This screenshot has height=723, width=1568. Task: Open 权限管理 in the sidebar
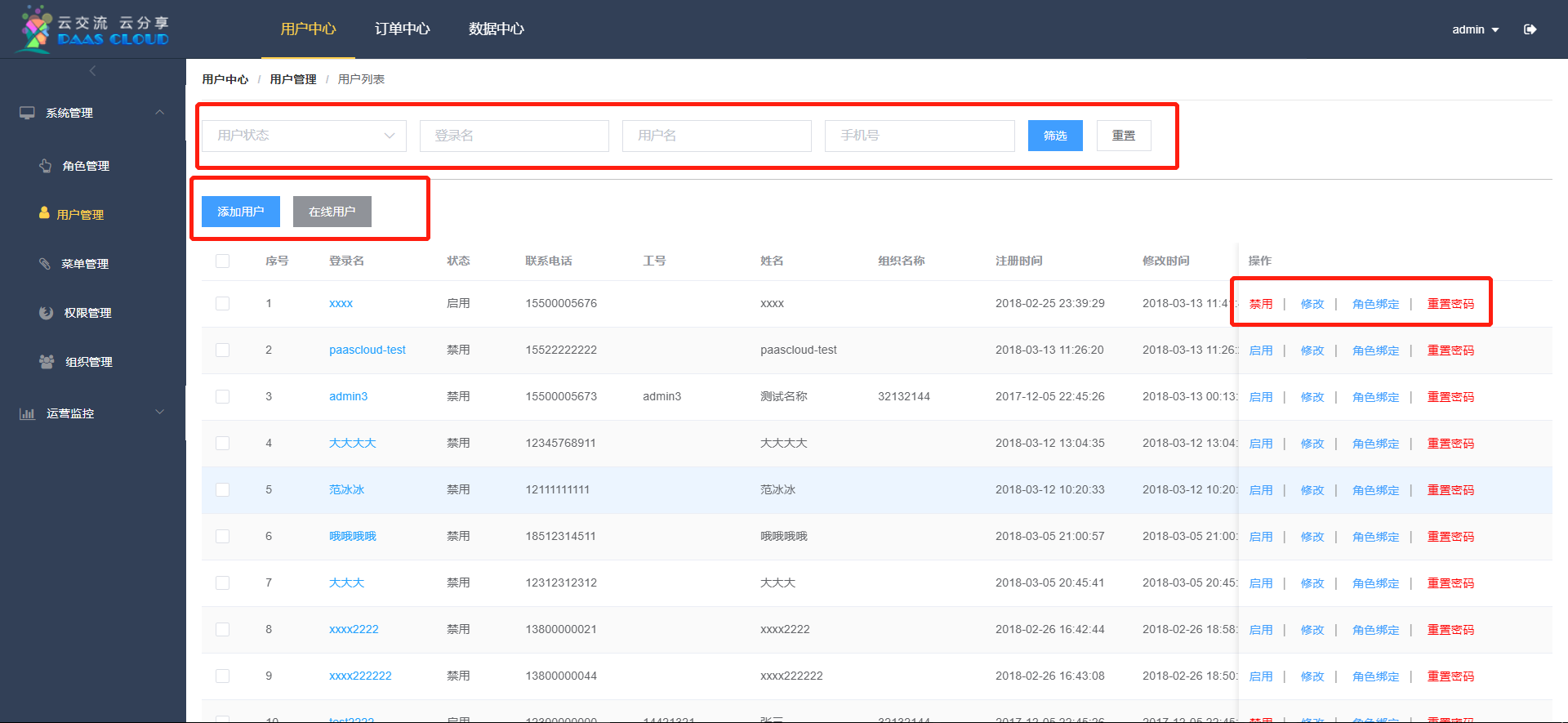tap(87, 313)
